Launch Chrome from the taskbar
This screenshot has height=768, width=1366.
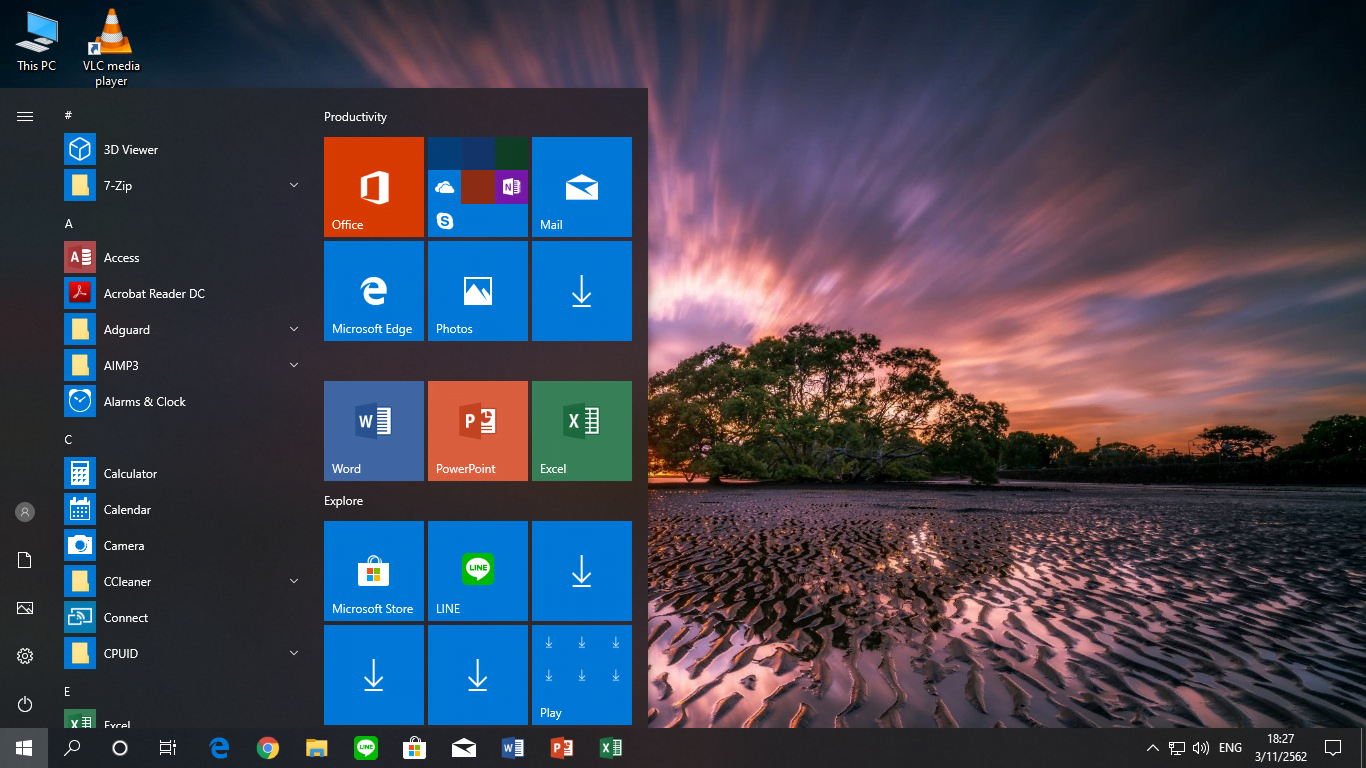coord(267,748)
